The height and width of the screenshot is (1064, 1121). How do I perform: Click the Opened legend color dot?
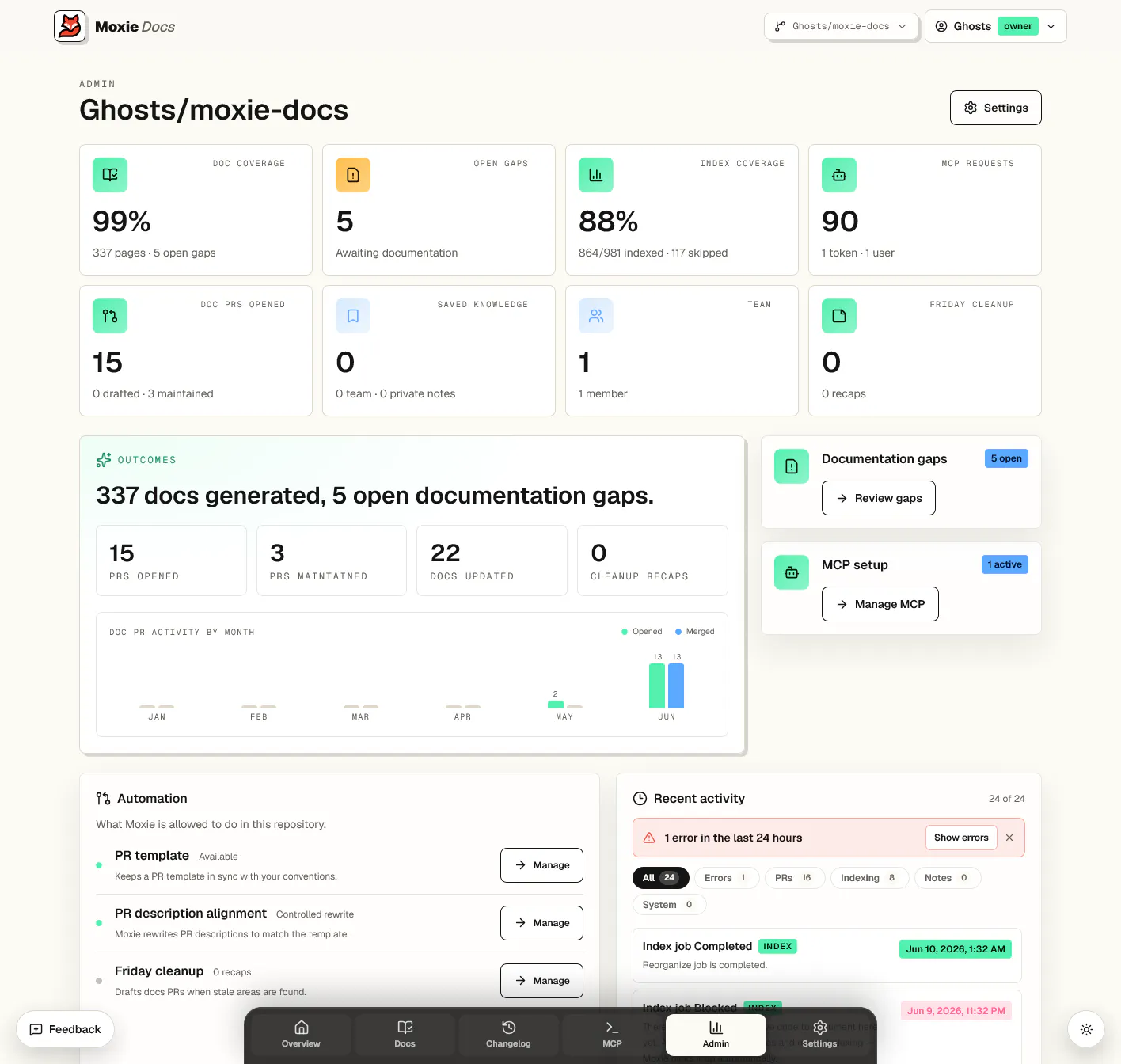625,632
